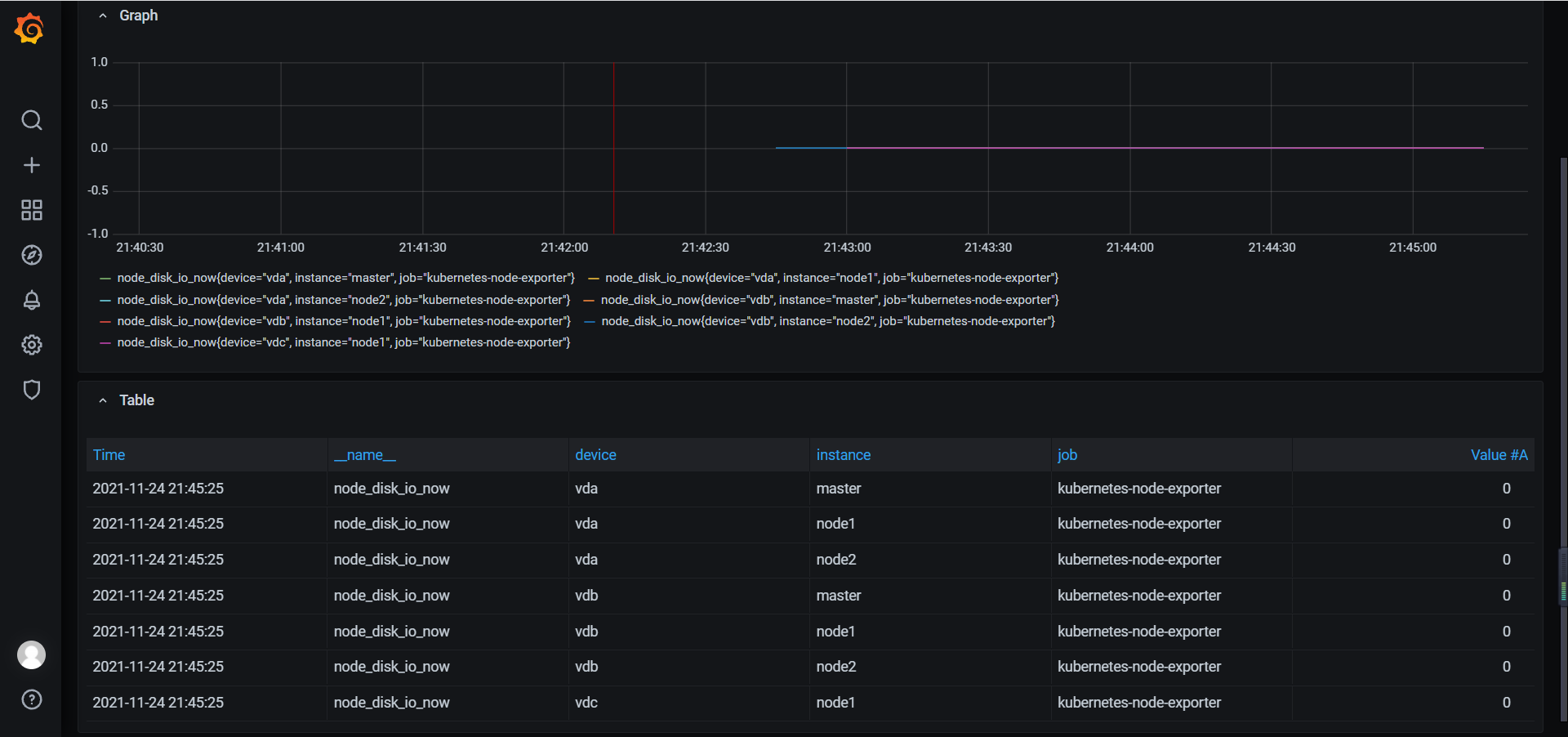Open the Create plus icon
This screenshot has height=737, width=1568.
click(31, 165)
